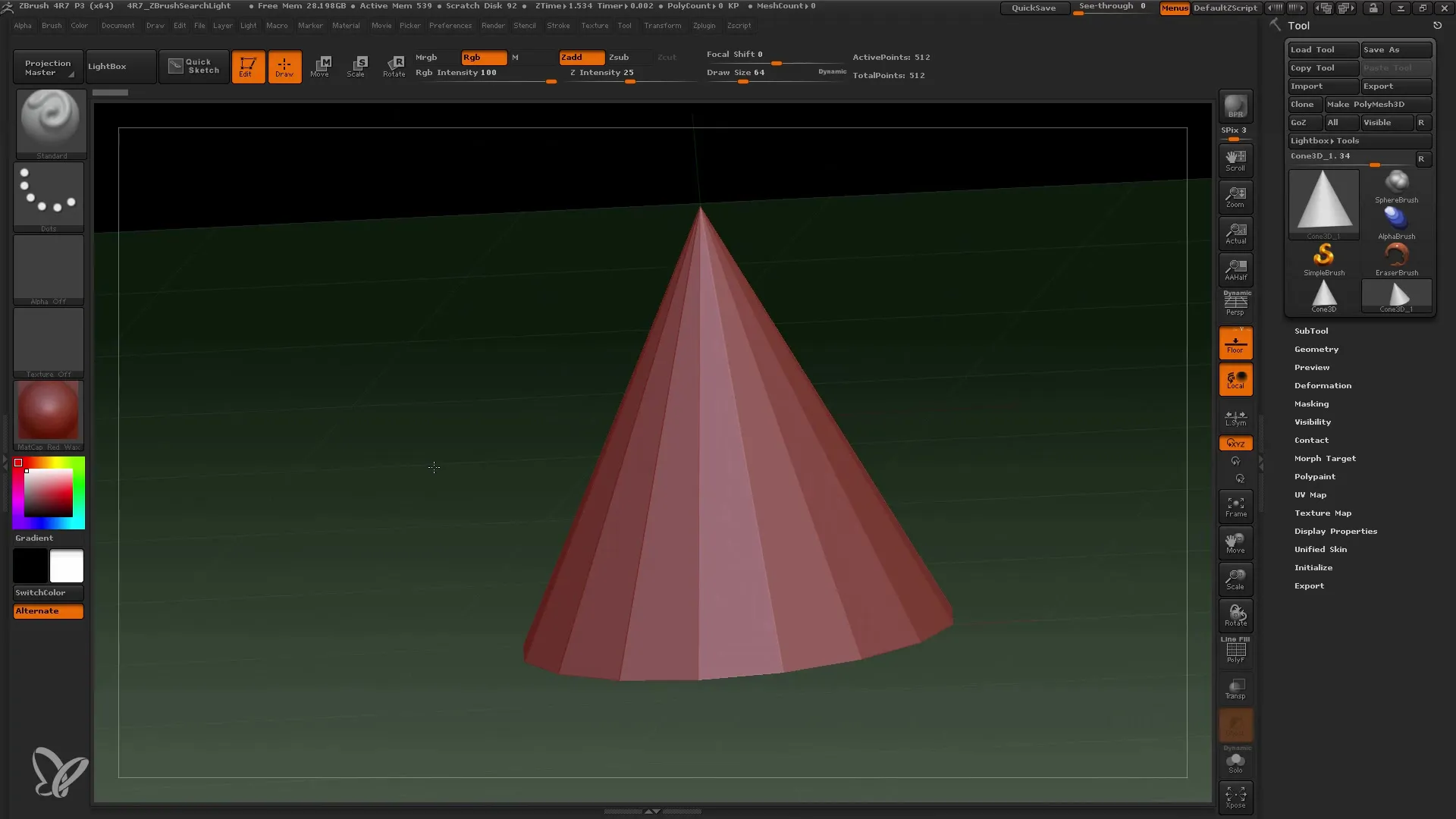The height and width of the screenshot is (819, 1456).
Task: Open the LightBox browser
Action: (121, 67)
